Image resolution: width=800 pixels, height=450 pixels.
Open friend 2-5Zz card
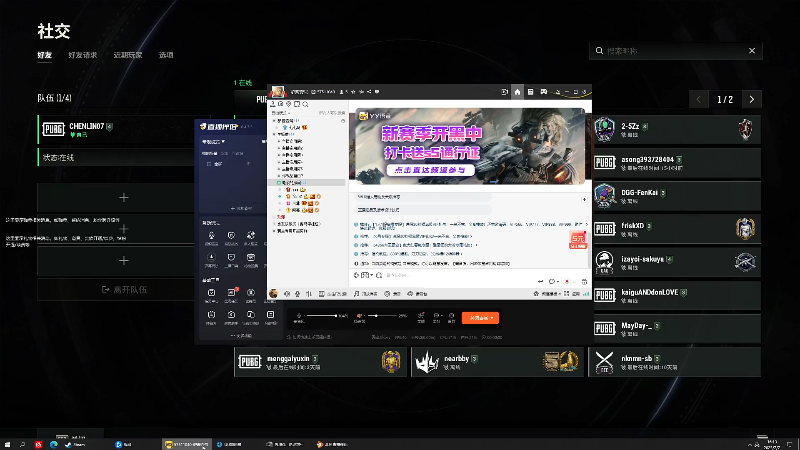tap(677, 130)
